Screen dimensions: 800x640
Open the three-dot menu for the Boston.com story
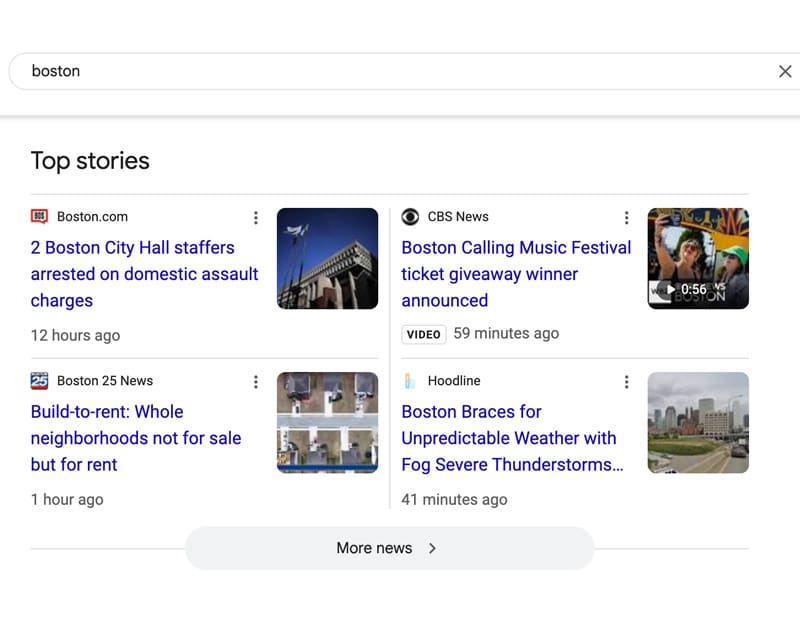tap(256, 218)
